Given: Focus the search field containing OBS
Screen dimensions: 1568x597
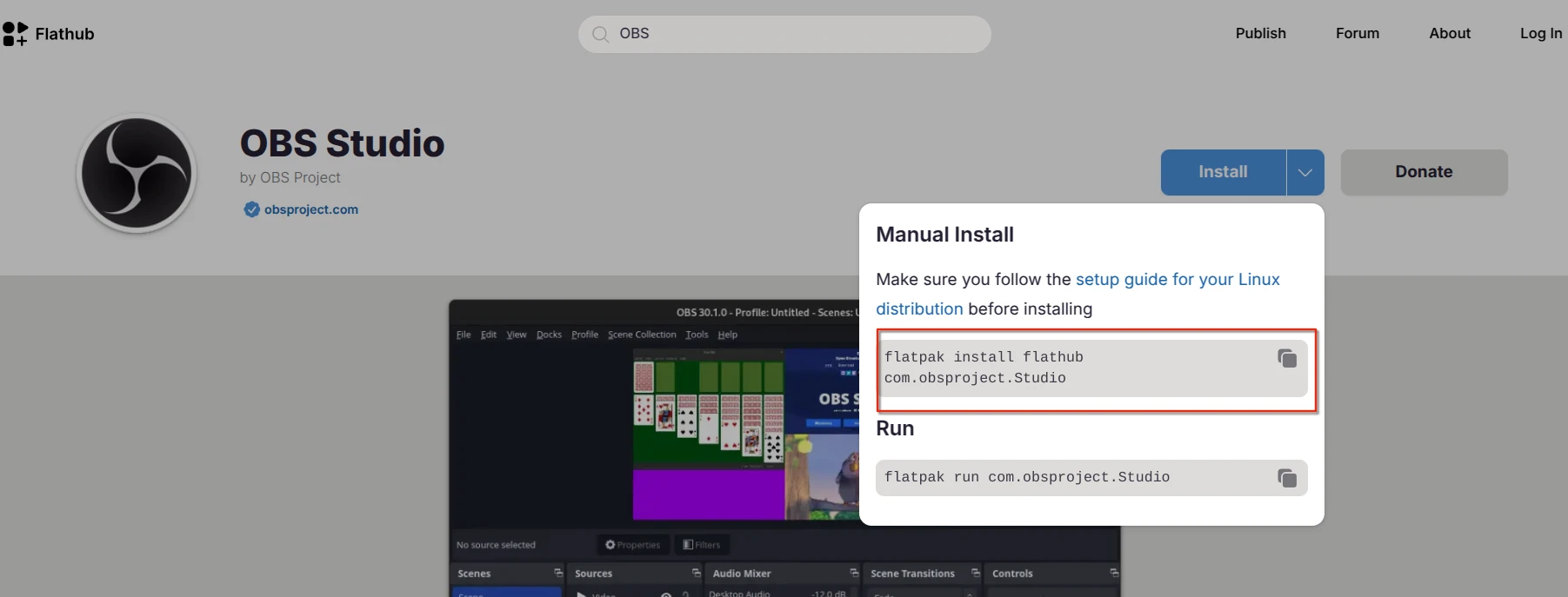Looking at the screenshot, I should click(x=784, y=34).
